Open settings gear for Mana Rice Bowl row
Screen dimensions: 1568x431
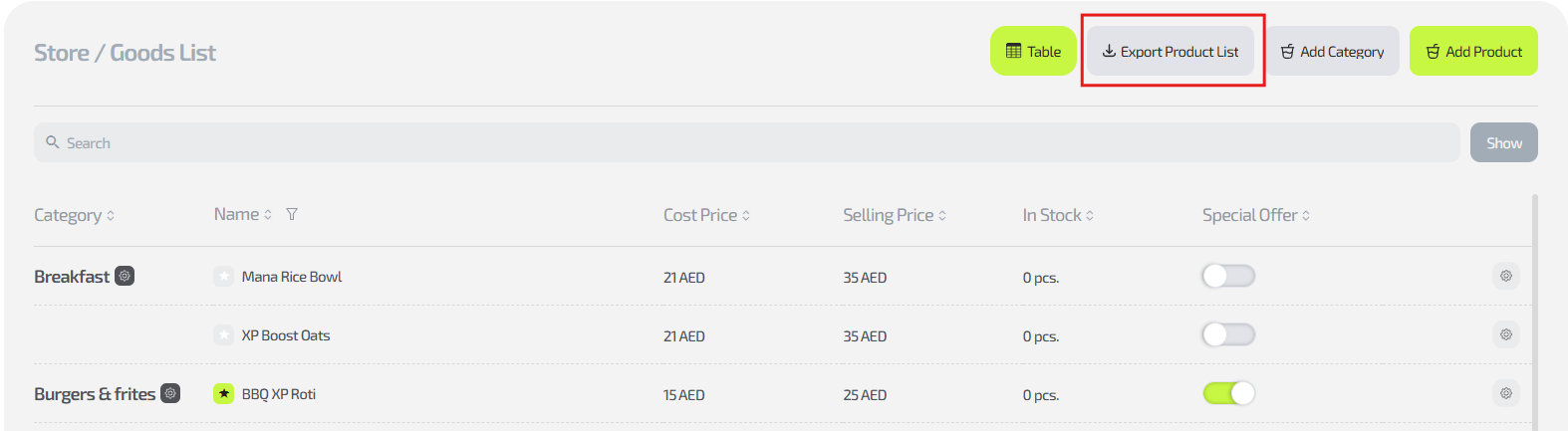coord(1505,276)
